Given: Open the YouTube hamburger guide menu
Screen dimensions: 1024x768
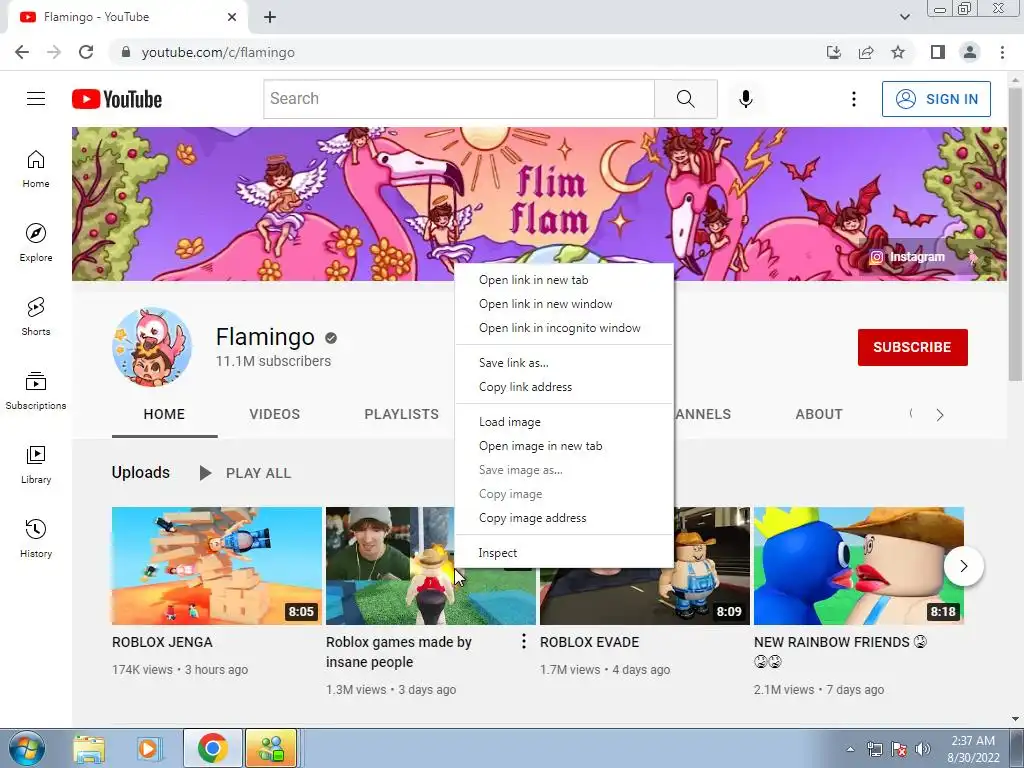Looking at the screenshot, I should pyautogui.click(x=36, y=99).
